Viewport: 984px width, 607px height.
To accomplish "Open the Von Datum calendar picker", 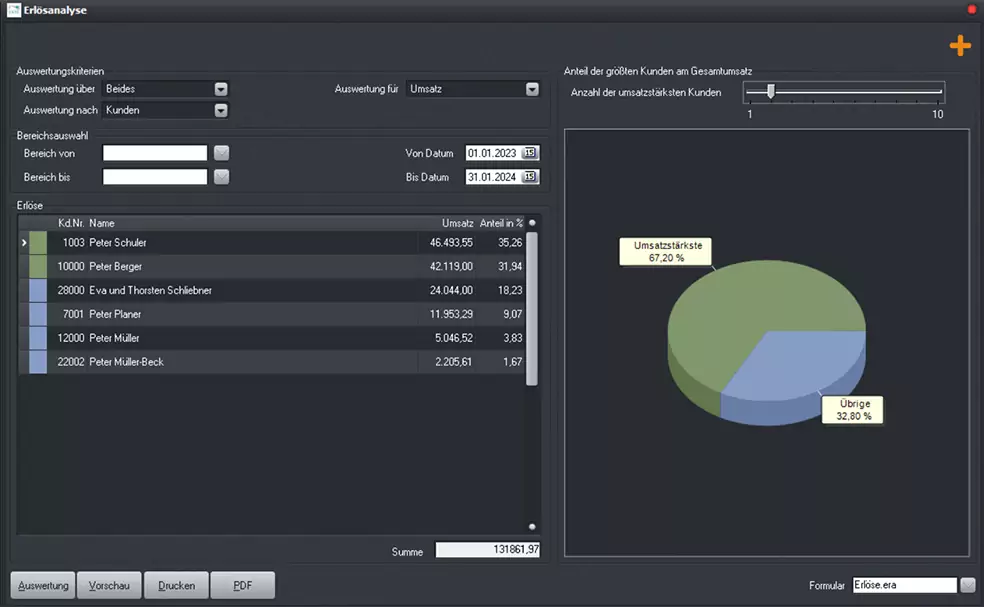I will (530, 153).
